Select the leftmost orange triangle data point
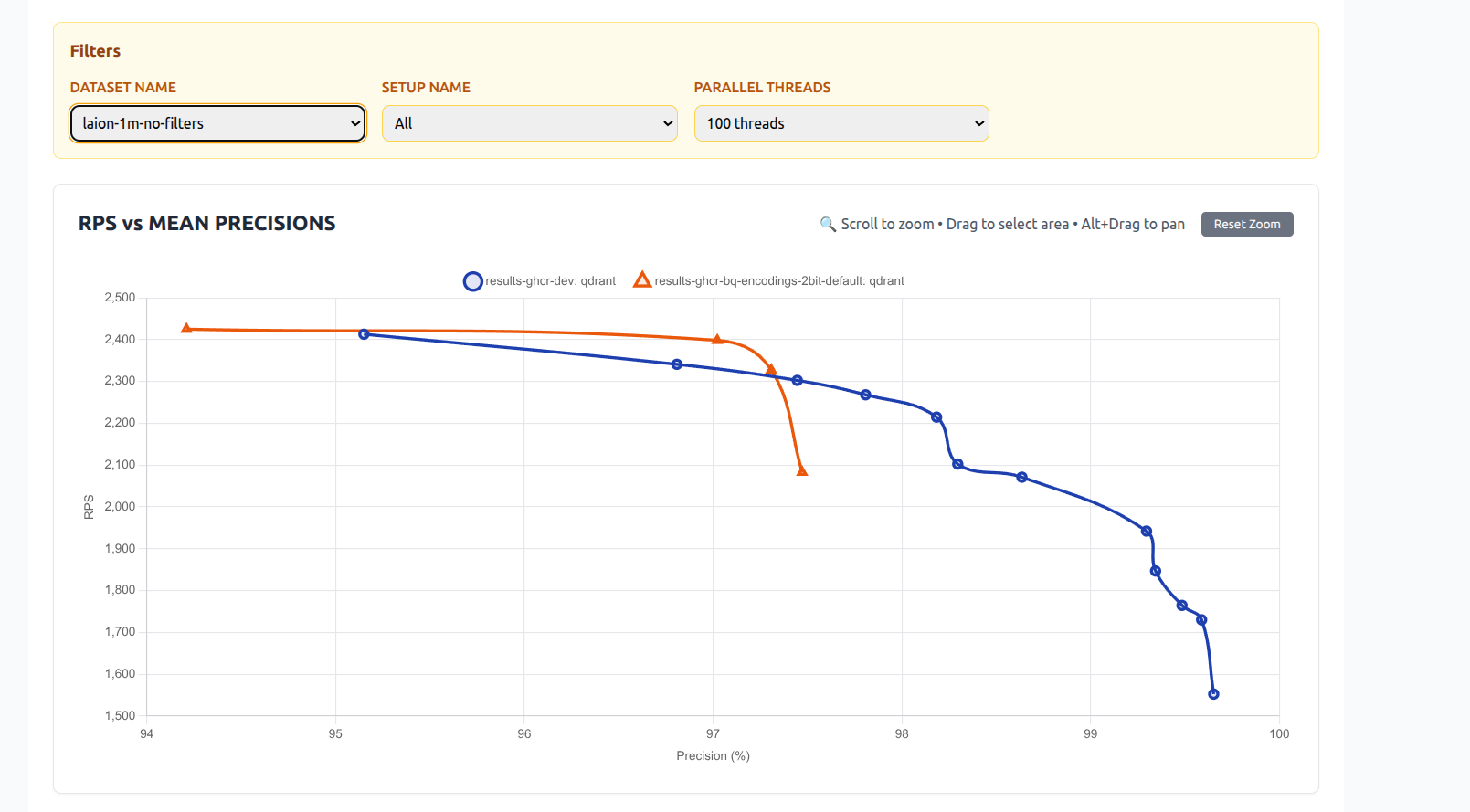This screenshot has height=812, width=1470. (x=186, y=329)
